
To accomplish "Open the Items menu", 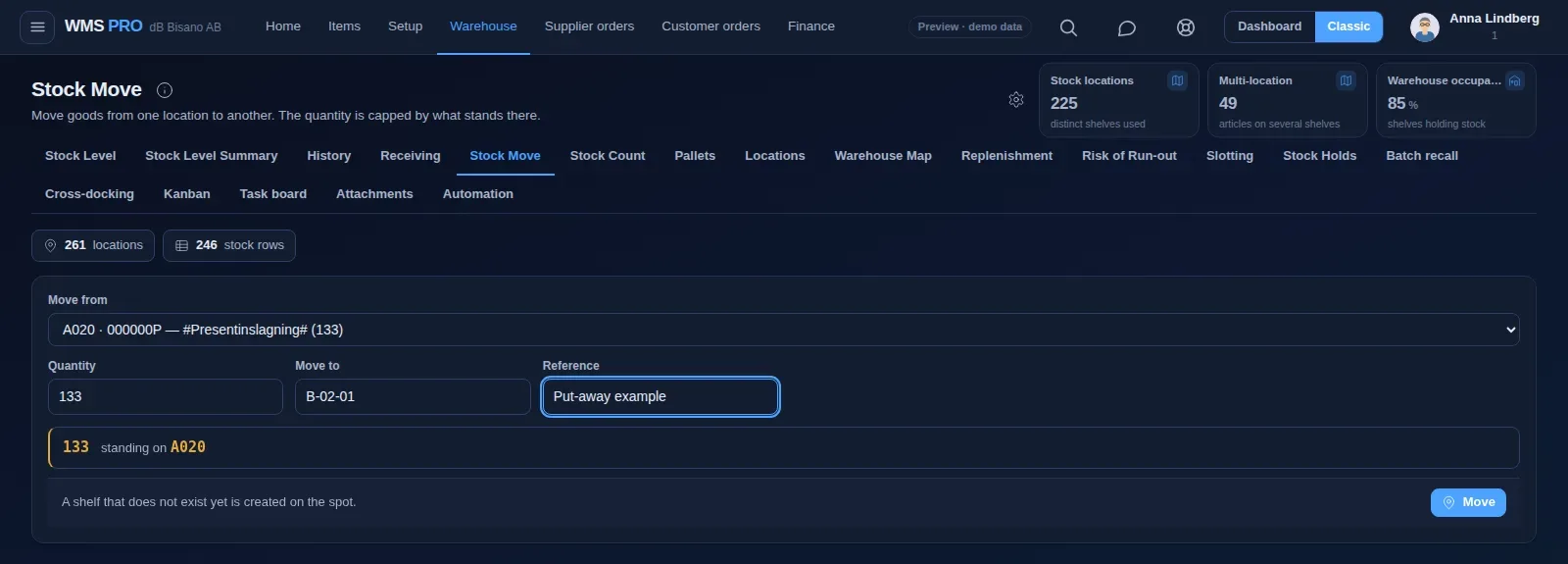I will (344, 26).
